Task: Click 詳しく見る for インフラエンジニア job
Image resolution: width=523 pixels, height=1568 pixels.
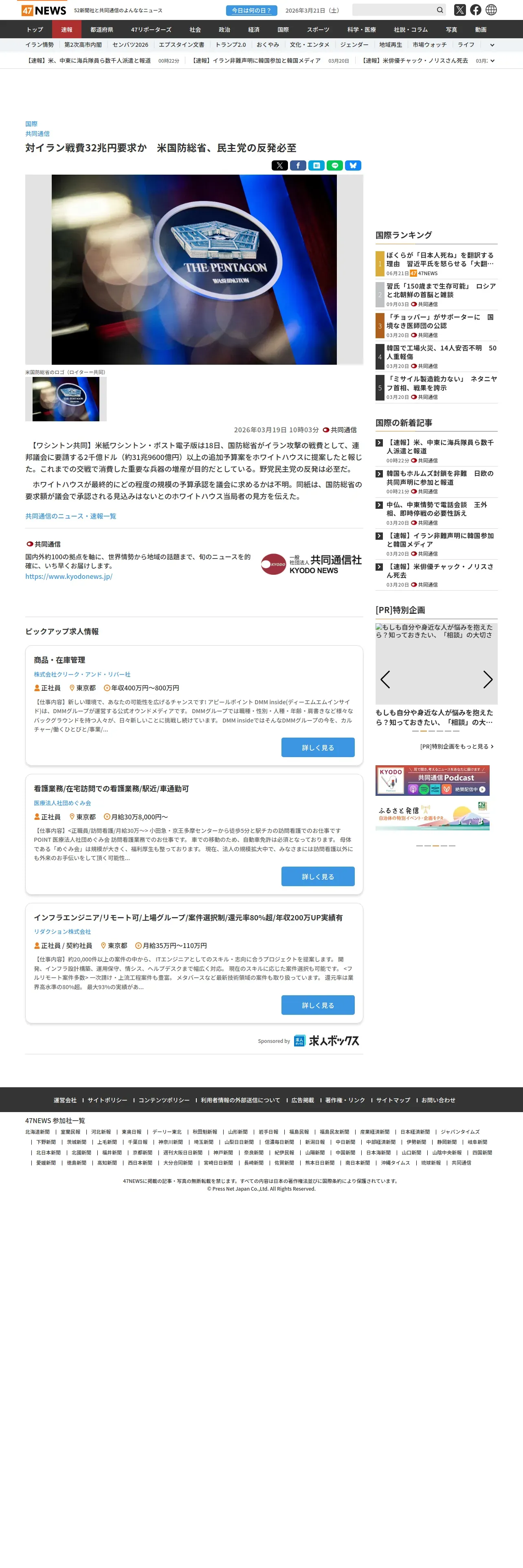Action: click(318, 1005)
